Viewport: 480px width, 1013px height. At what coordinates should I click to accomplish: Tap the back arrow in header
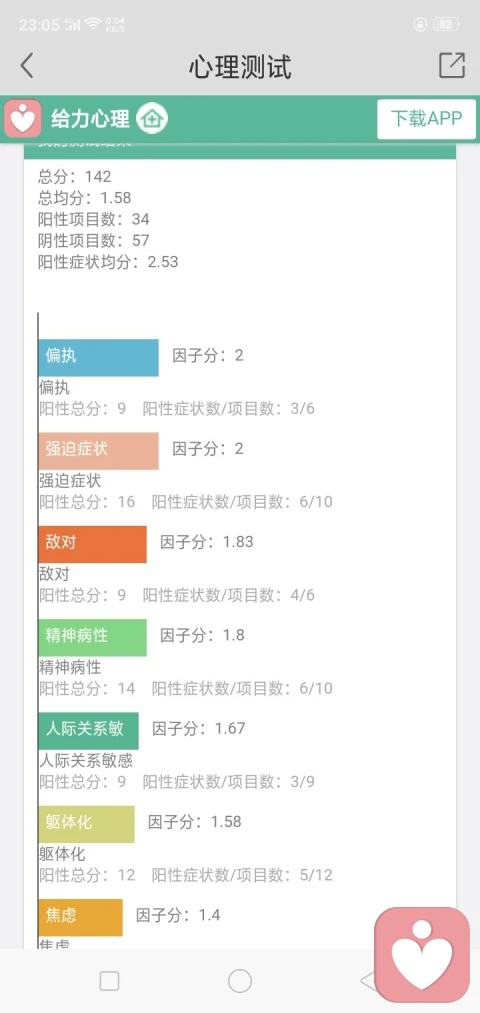(x=26, y=66)
